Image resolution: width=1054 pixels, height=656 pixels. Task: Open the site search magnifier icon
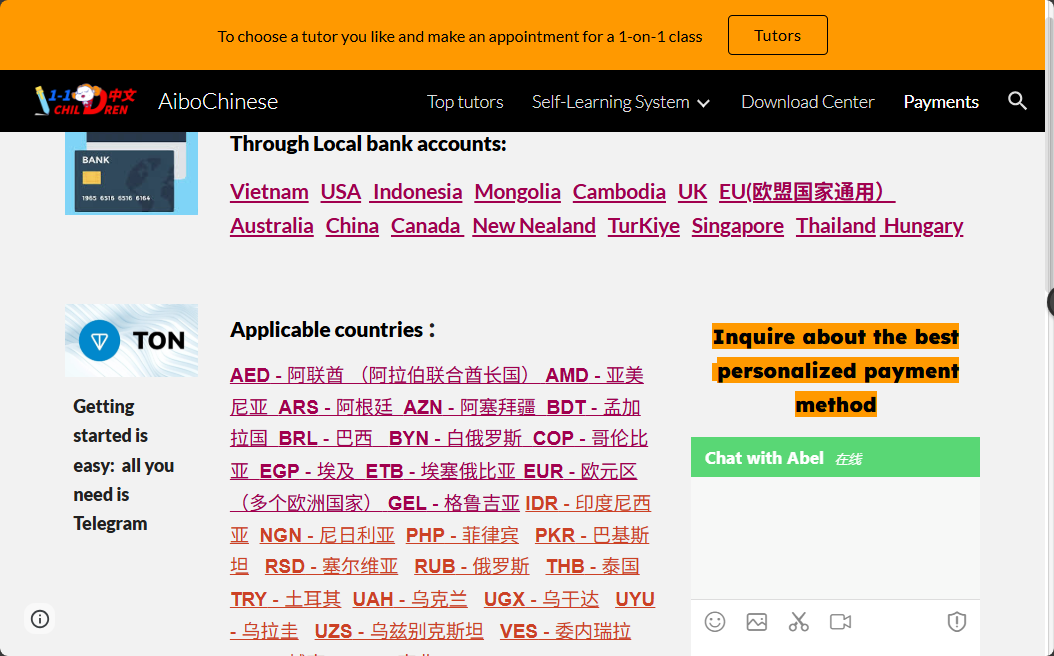(1017, 101)
